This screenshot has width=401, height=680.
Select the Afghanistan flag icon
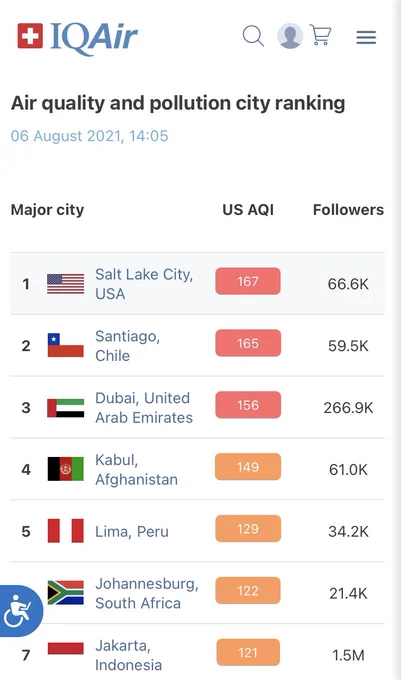[x=65, y=469]
